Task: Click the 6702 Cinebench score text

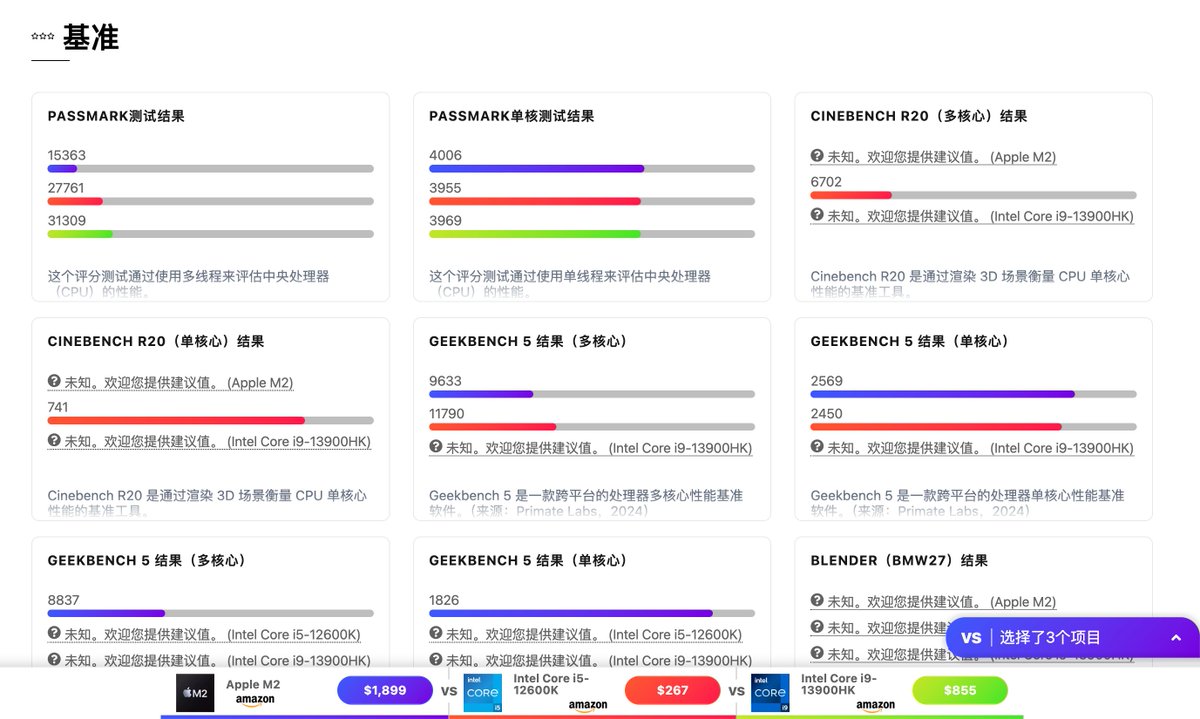Action: (x=827, y=182)
